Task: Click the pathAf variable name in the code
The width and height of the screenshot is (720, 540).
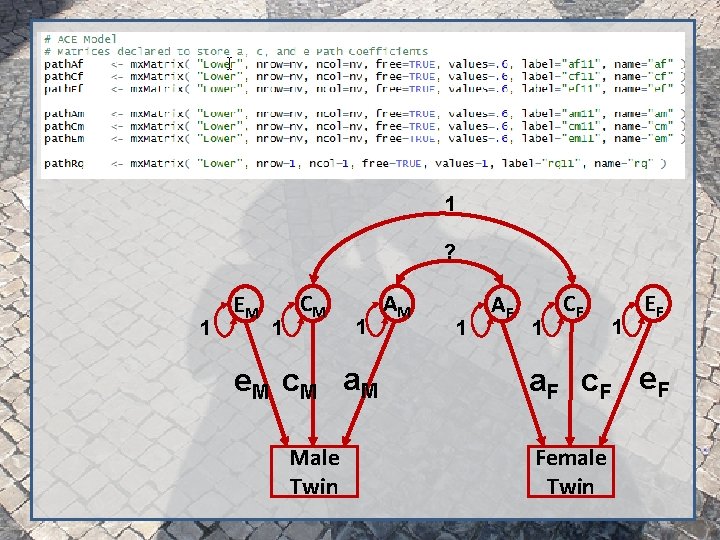Action: point(64,64)
